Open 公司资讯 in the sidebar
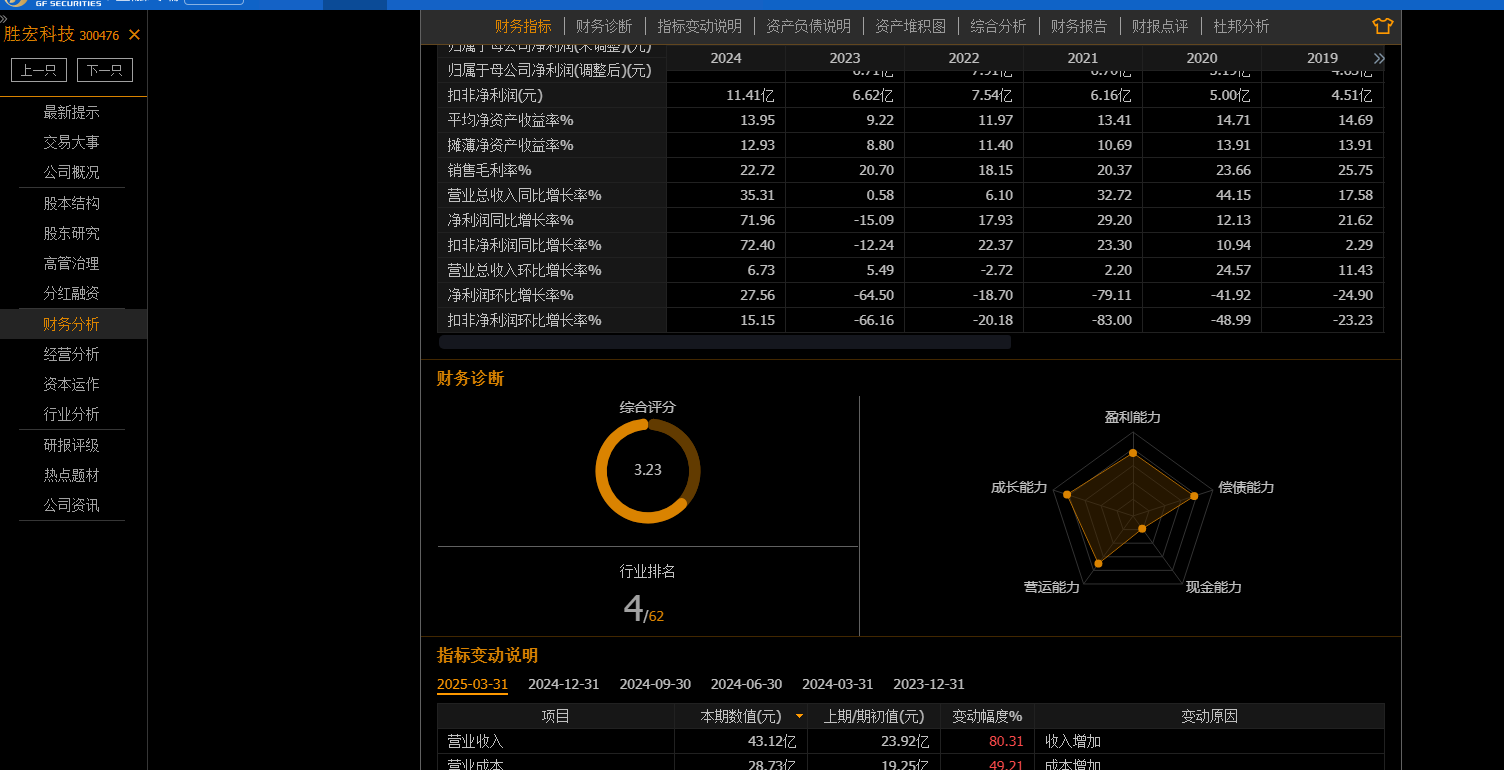Viewport: 1504px width, 770px height. (71, 505)
